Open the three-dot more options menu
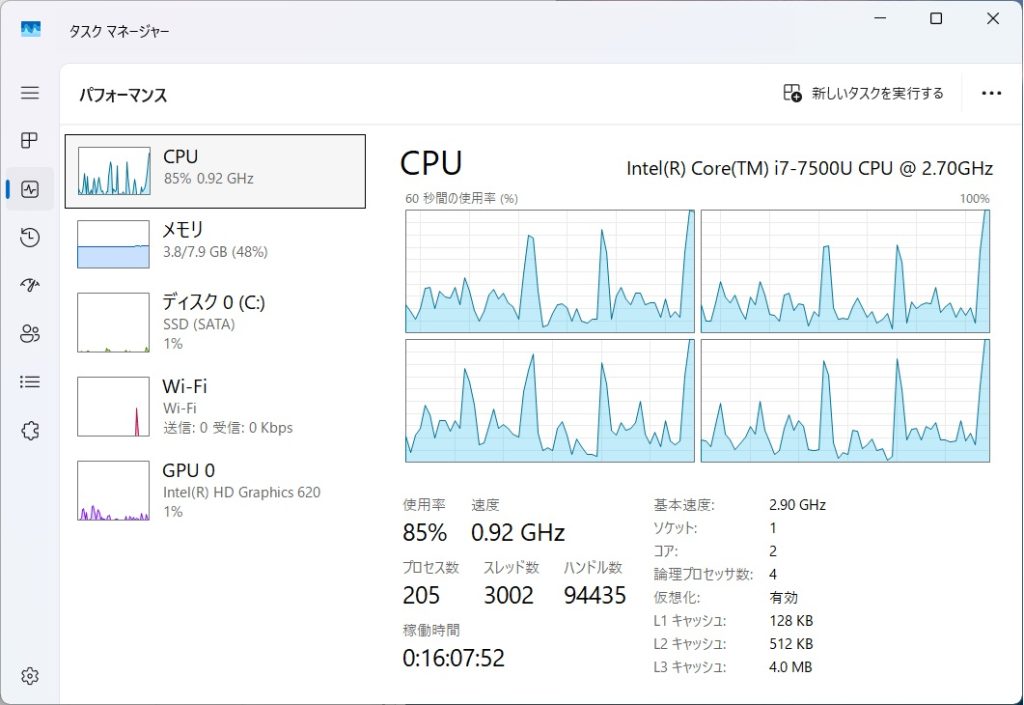Screen dimensions: 1024x705 (x=991, y=93)
